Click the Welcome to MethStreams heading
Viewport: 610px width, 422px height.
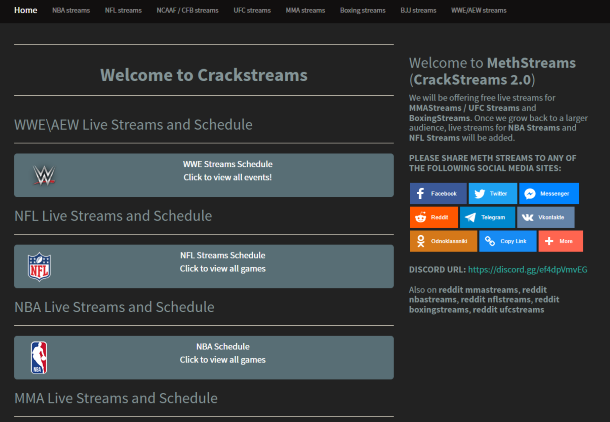[492, 71]
